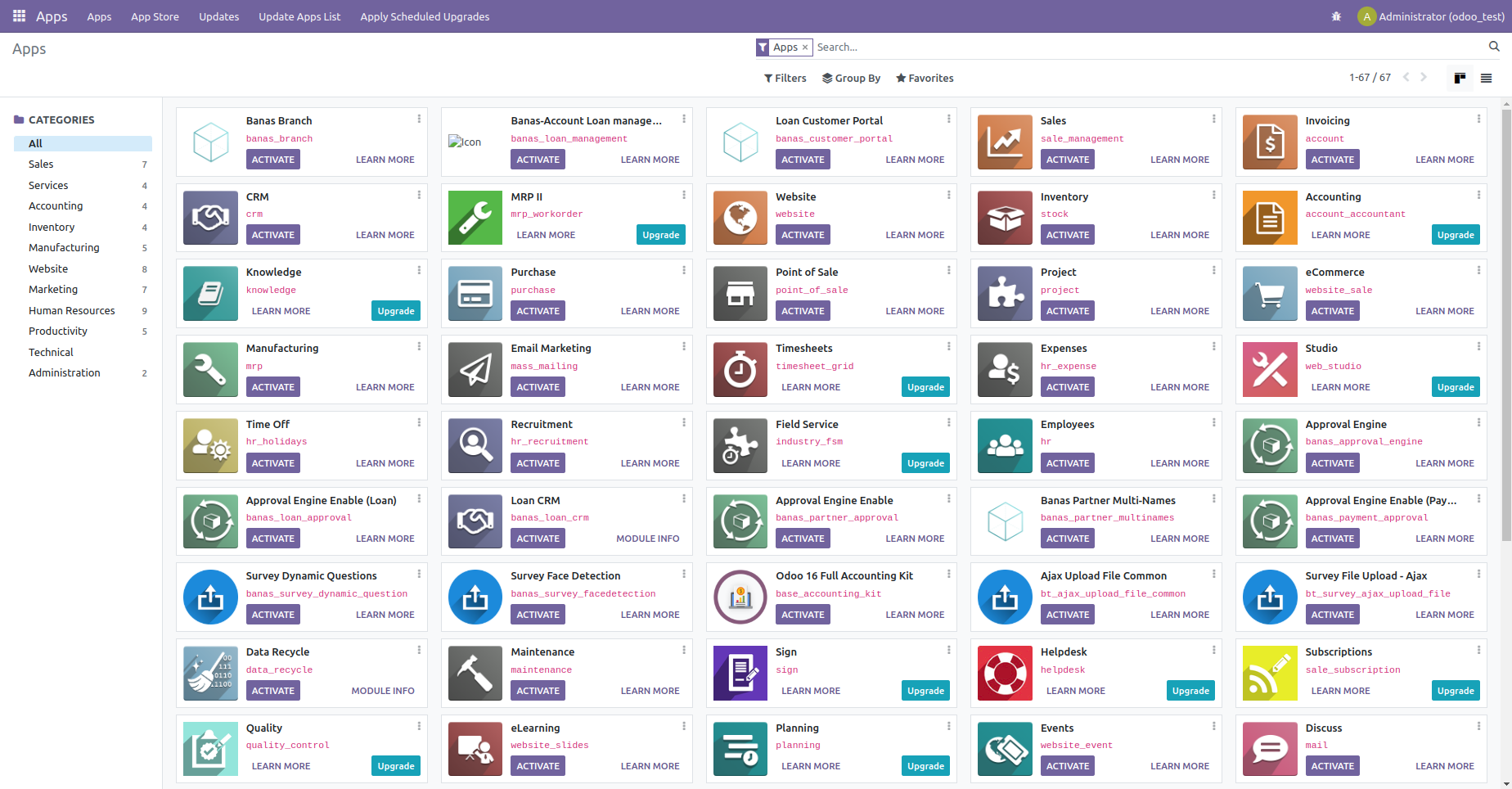Open the bug report icon in the top bar
Viewport: 1512px width, 789px height.
[1336, 16]
